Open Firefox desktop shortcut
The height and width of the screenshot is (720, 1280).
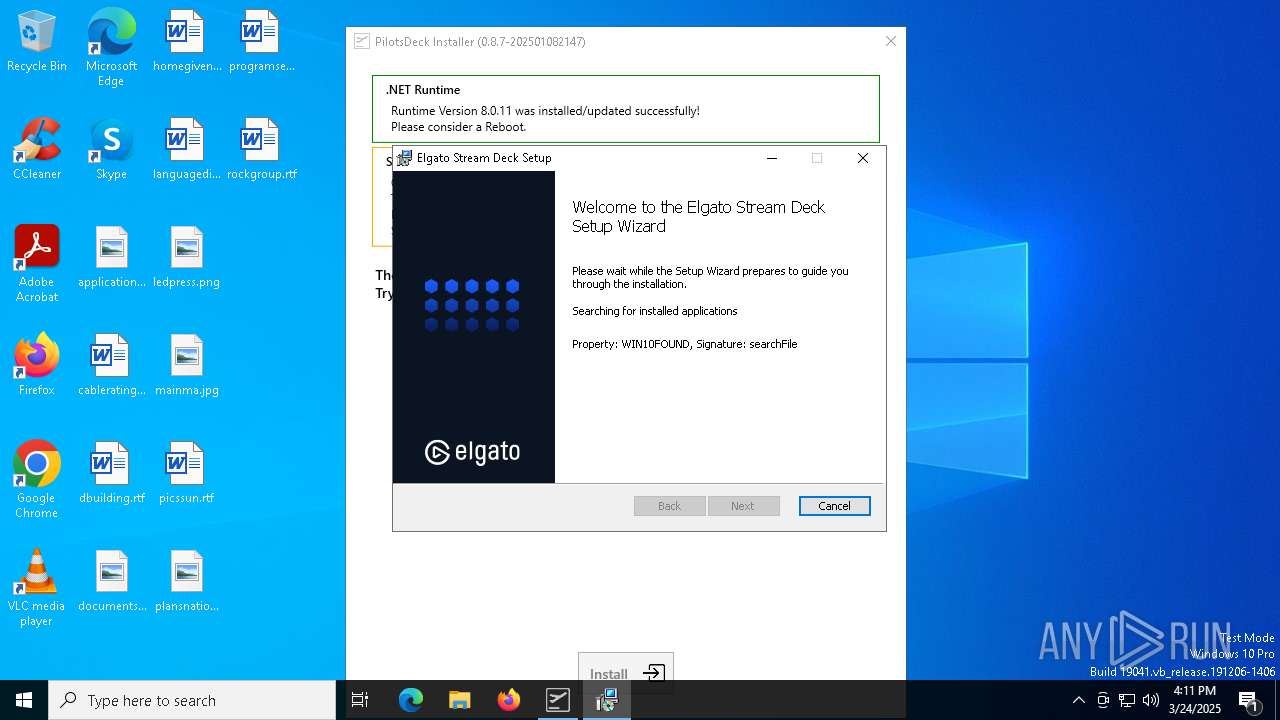[x=37, y=366]
